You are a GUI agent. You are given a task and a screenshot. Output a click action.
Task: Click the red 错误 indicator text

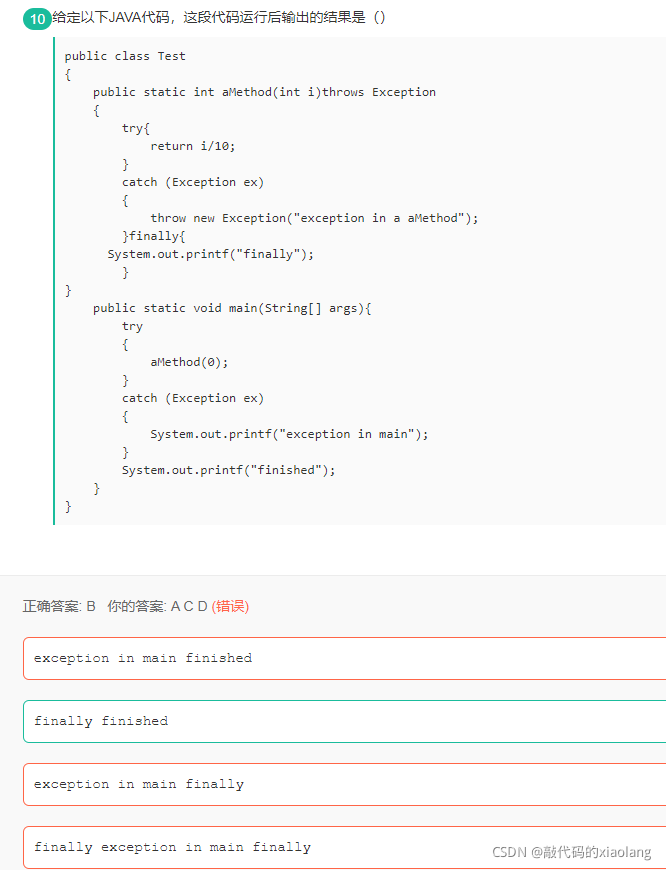230,606
